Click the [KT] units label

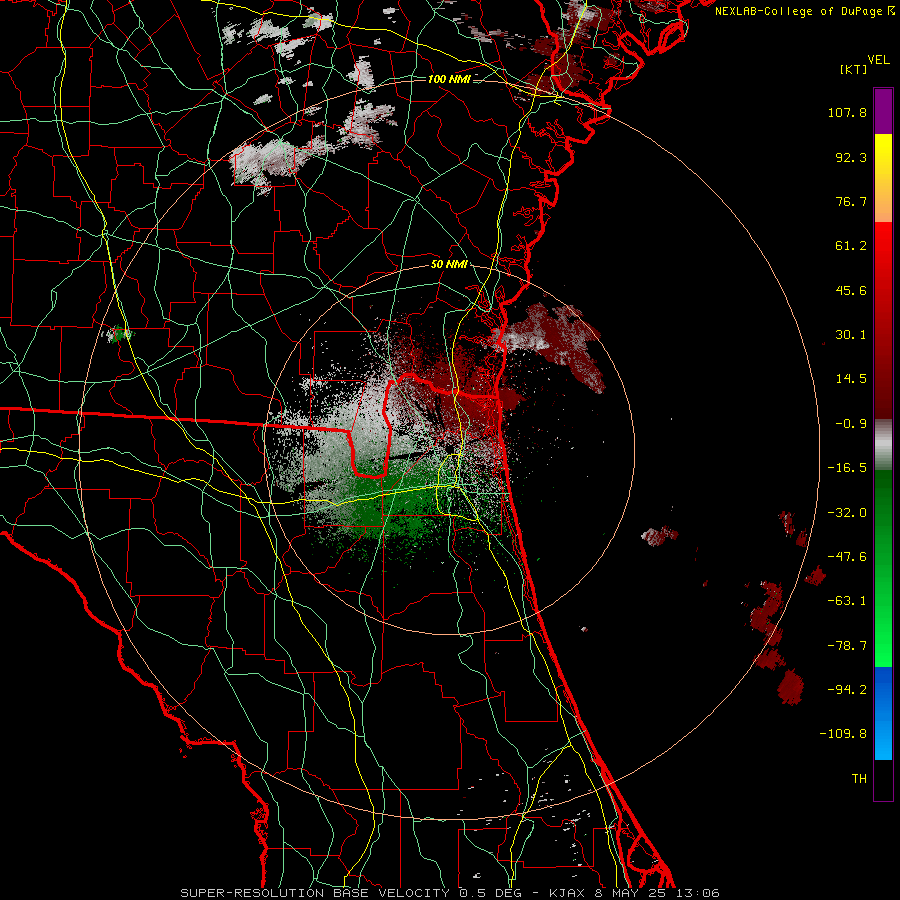click(853, 69)
